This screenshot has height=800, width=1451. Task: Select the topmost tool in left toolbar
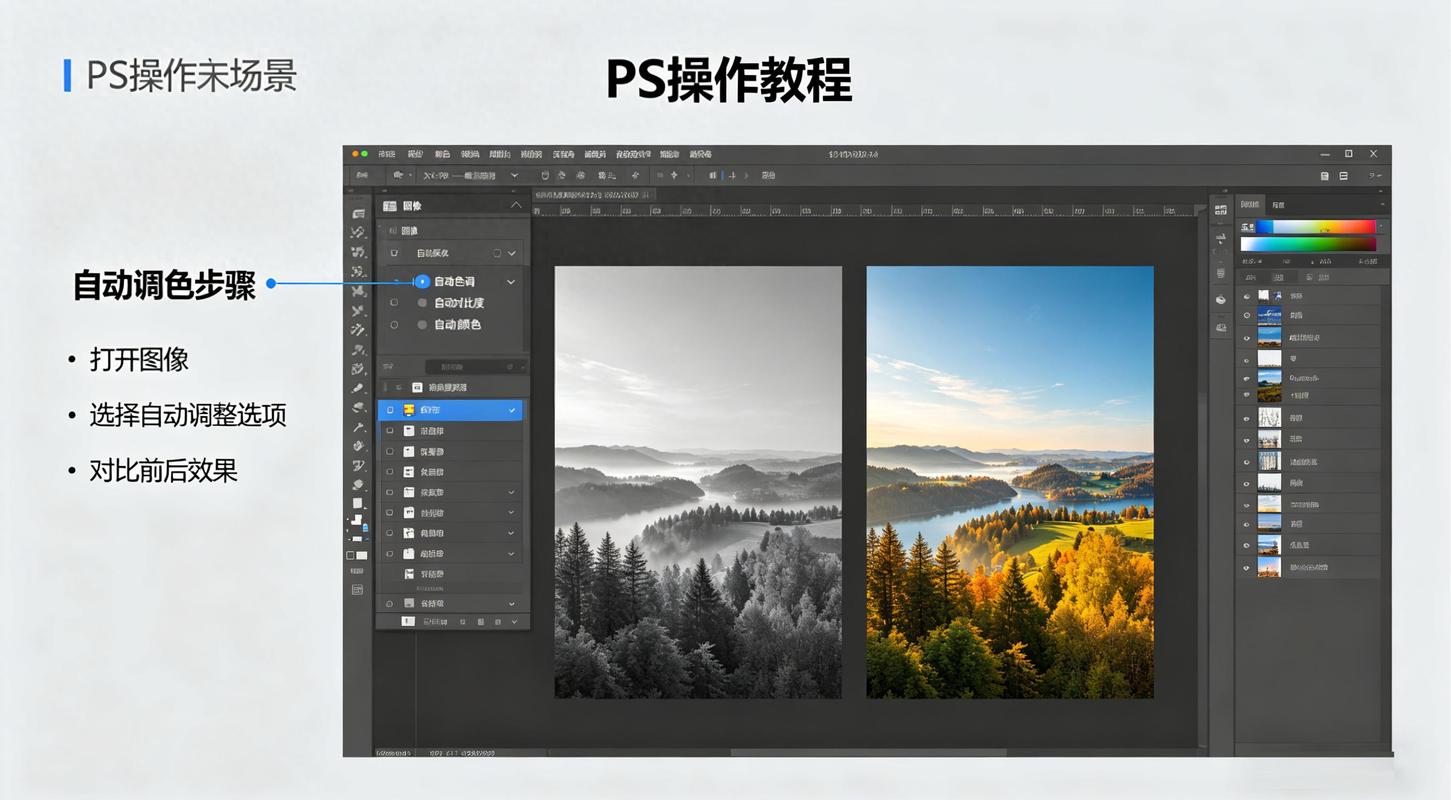pos(358,213)
